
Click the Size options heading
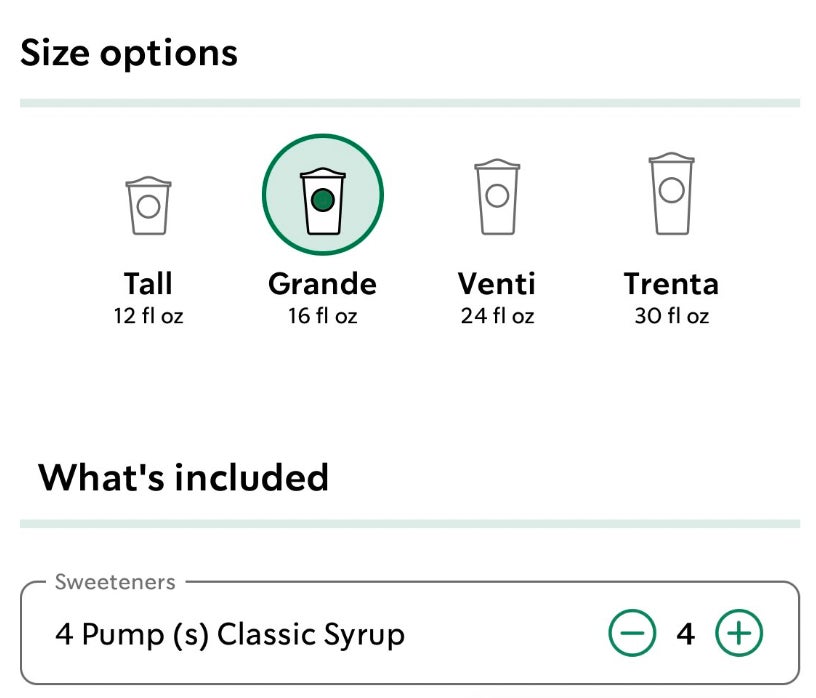coord(129,52)
